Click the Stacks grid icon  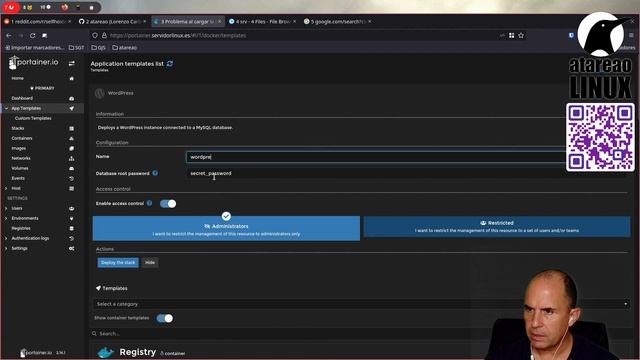click(x=71, y=129)
